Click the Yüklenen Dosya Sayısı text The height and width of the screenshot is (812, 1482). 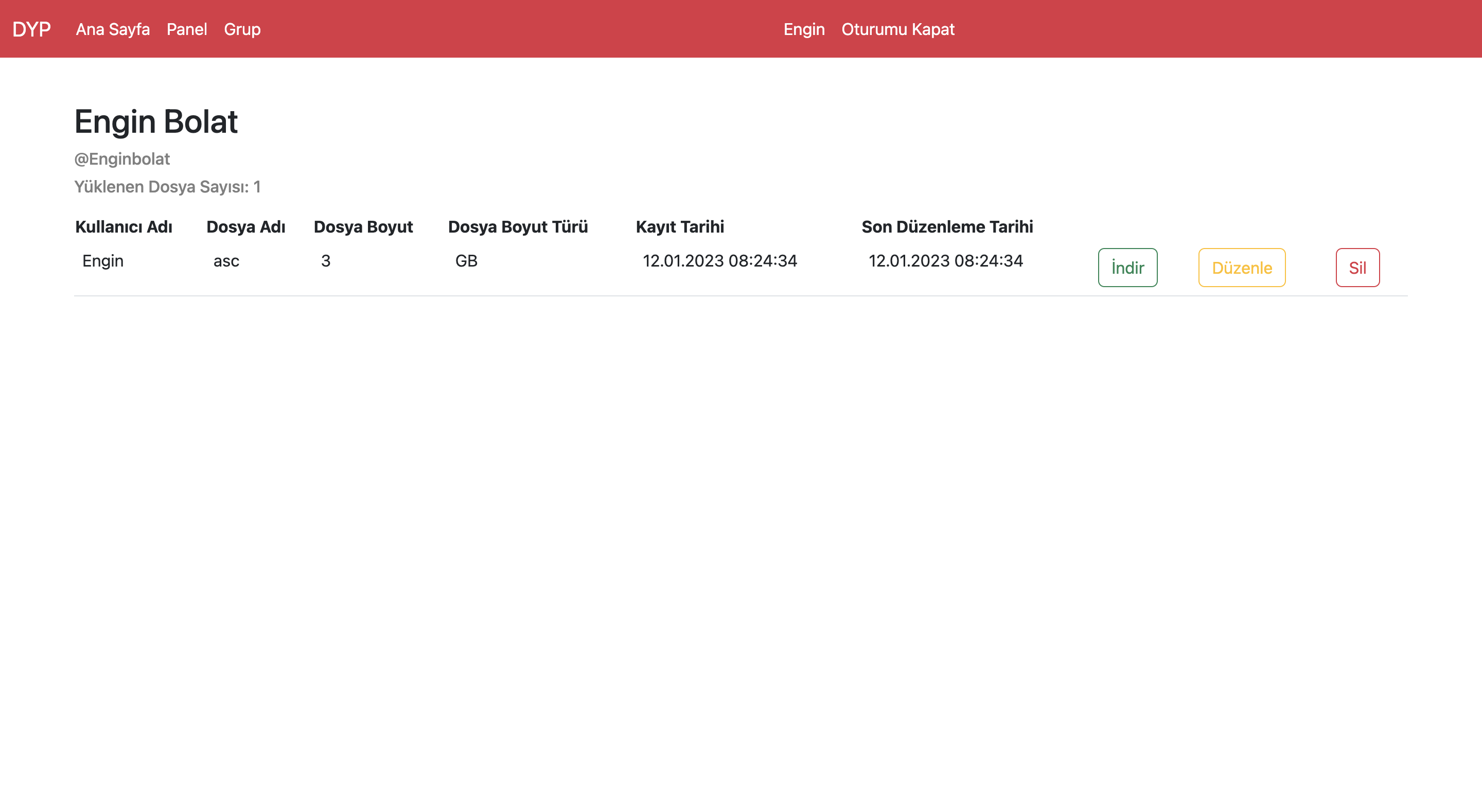167,186
